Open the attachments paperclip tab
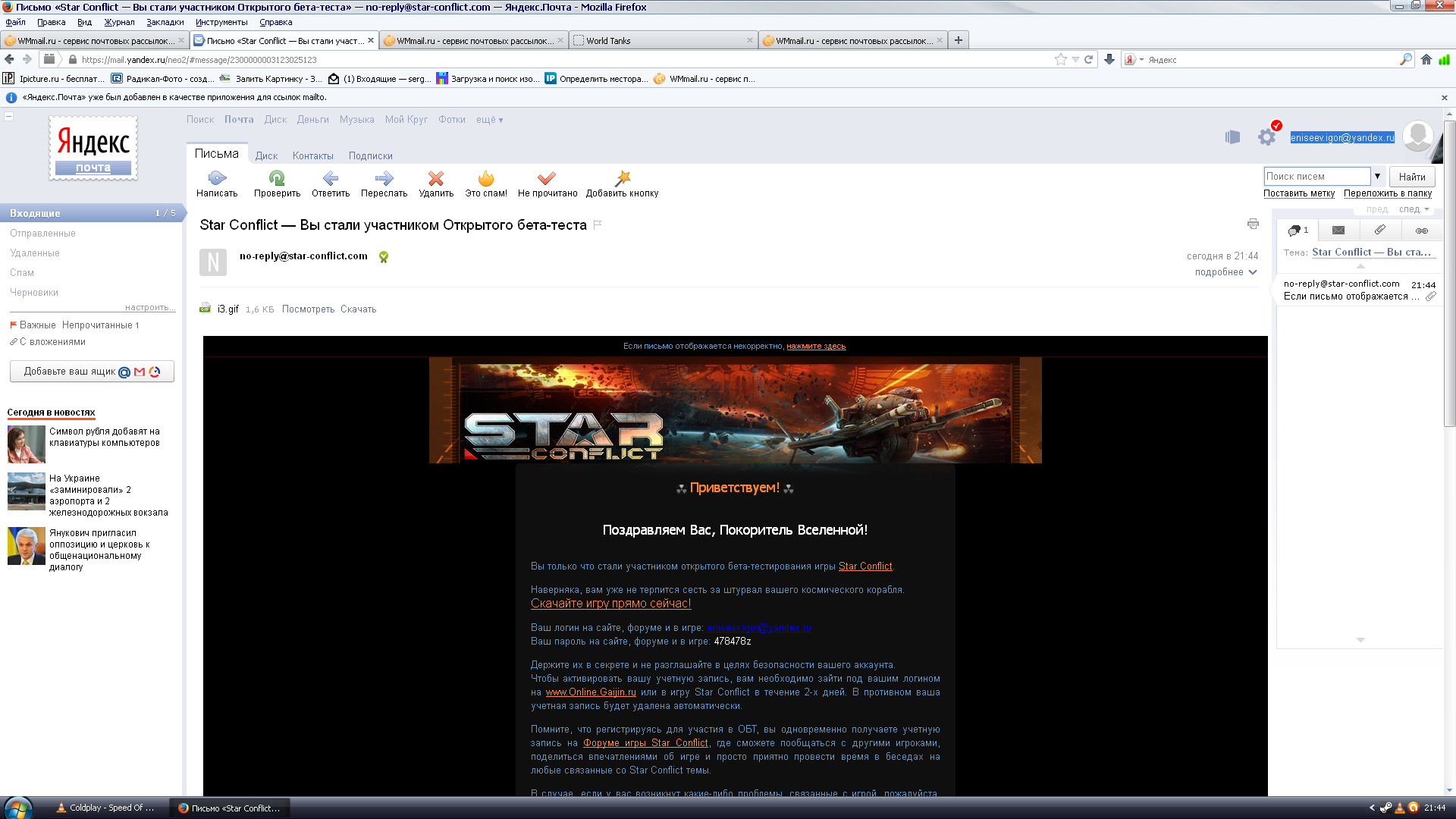The width and height of the screenshot is (1456, 819). click(x=1380, y=230)
